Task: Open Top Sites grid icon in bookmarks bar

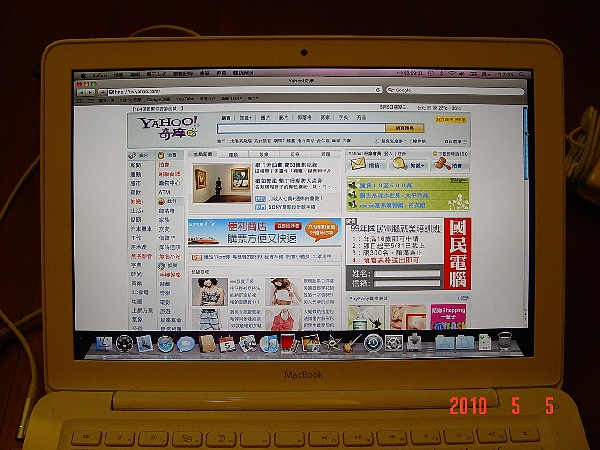Action: tap(91, 101)
